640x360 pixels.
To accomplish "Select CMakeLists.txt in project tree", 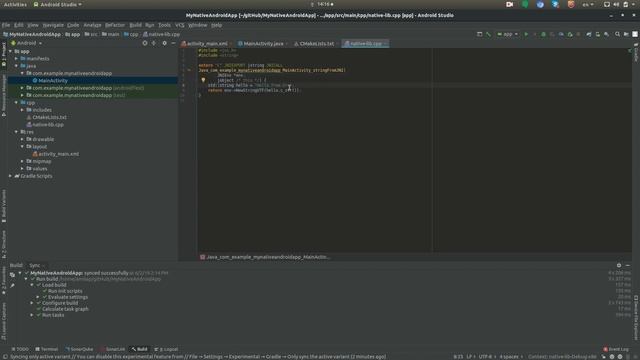I will pyautogui.click(x=49, y=118).
